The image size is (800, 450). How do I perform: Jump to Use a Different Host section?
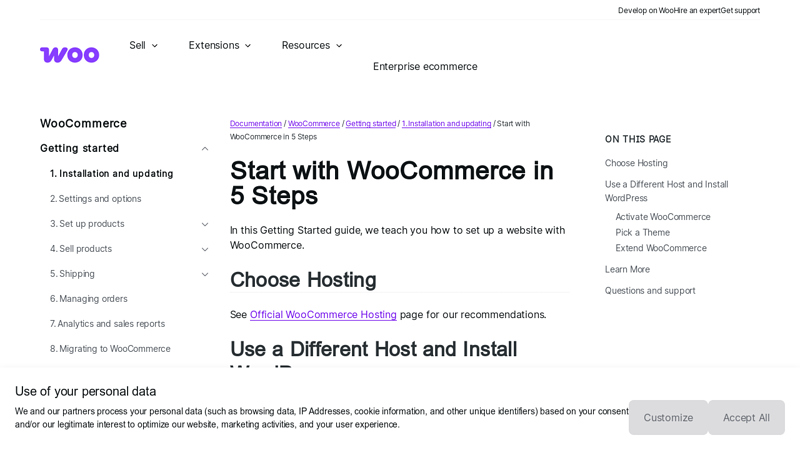[x=666, y=191]
